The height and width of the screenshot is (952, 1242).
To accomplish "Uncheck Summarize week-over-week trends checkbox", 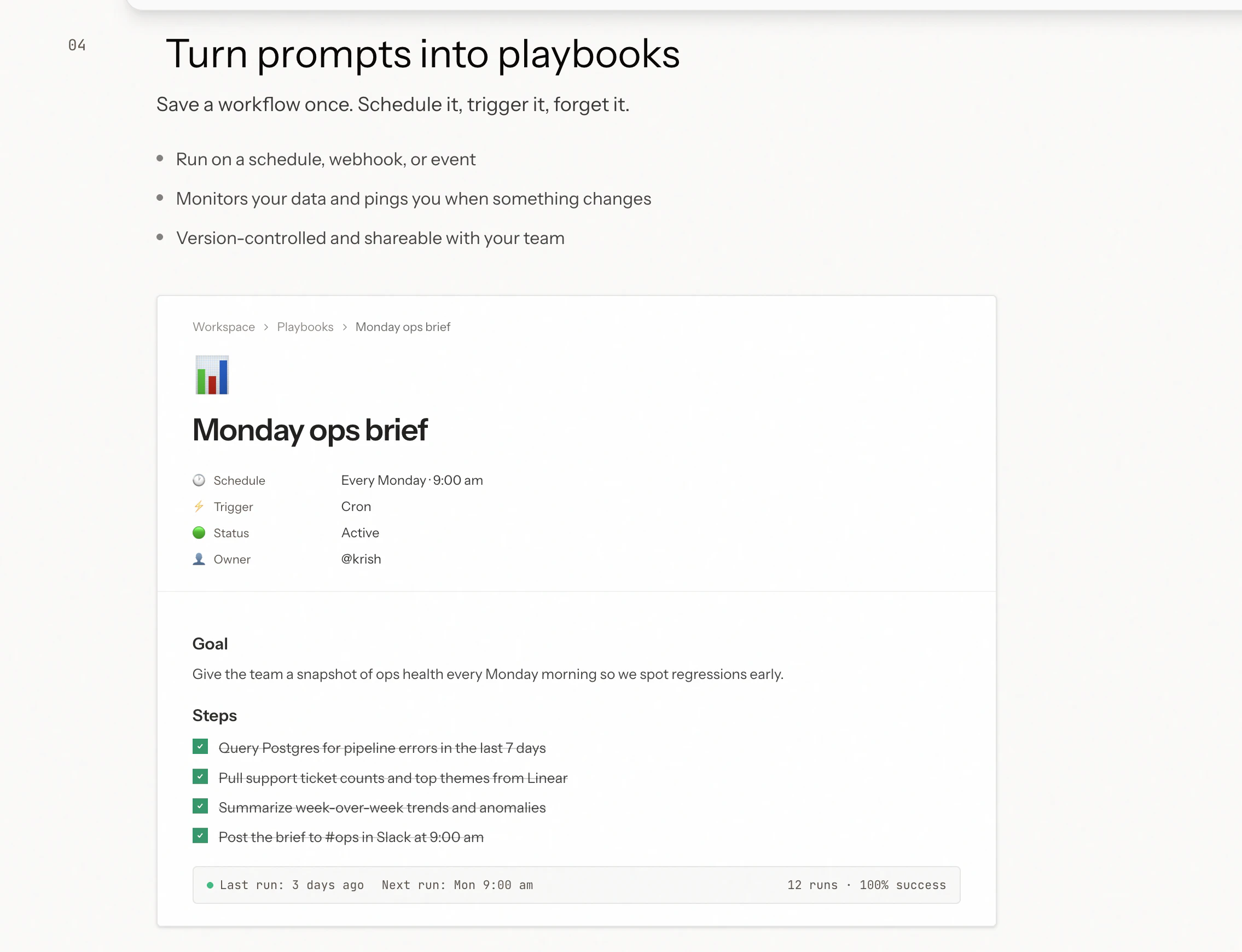I will tap(200, 806).
